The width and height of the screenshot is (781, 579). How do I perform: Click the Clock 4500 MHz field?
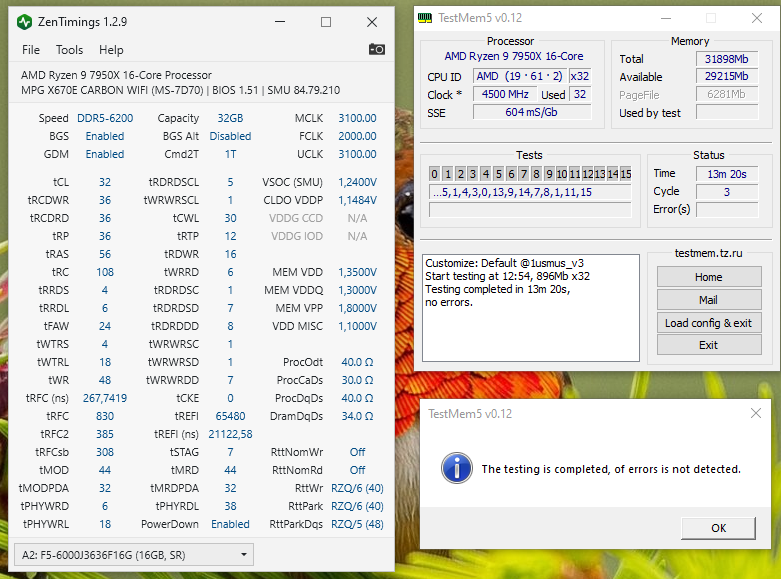coord(505,94)
